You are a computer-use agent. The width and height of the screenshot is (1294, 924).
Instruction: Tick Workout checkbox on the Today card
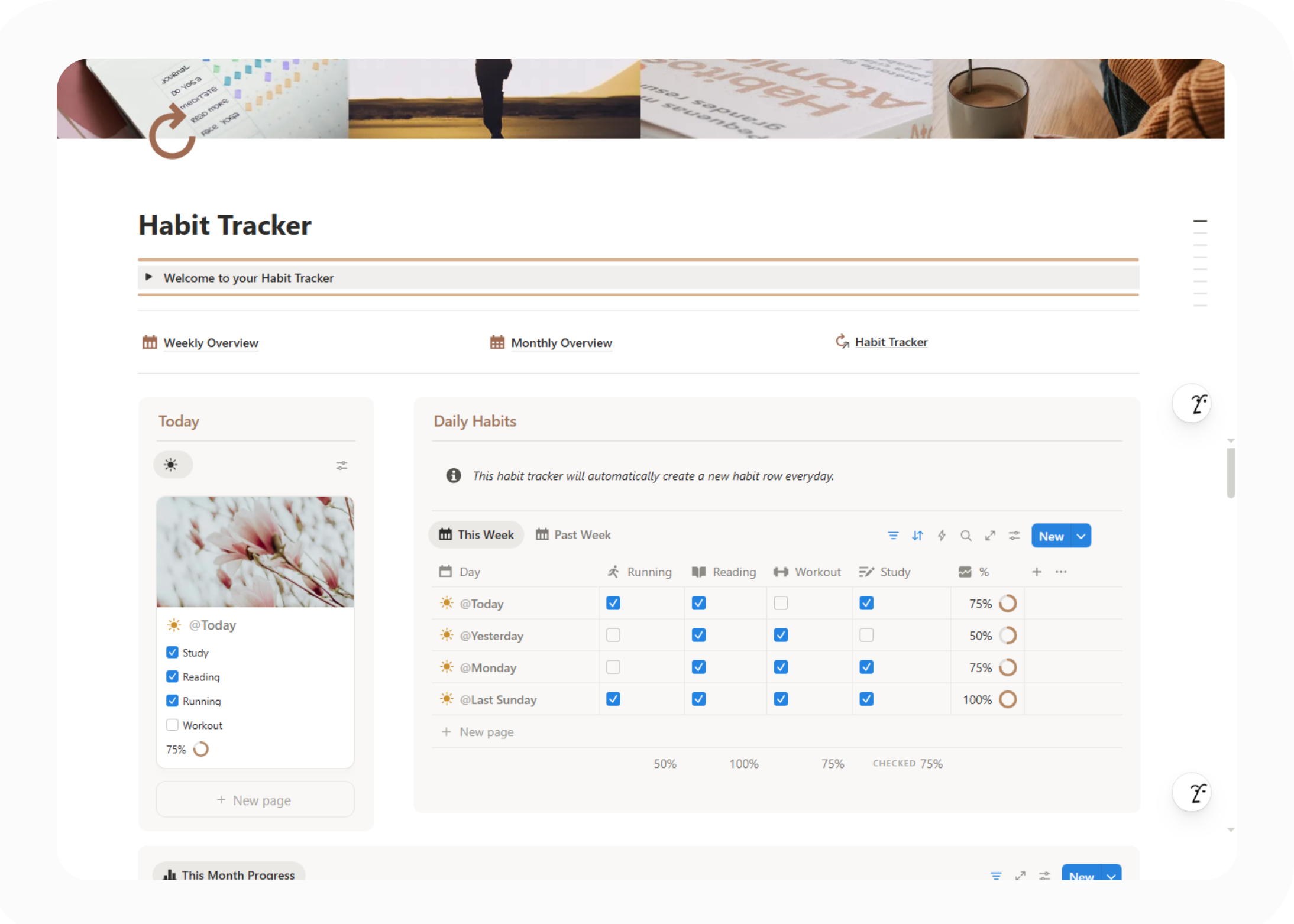(172, 725)
